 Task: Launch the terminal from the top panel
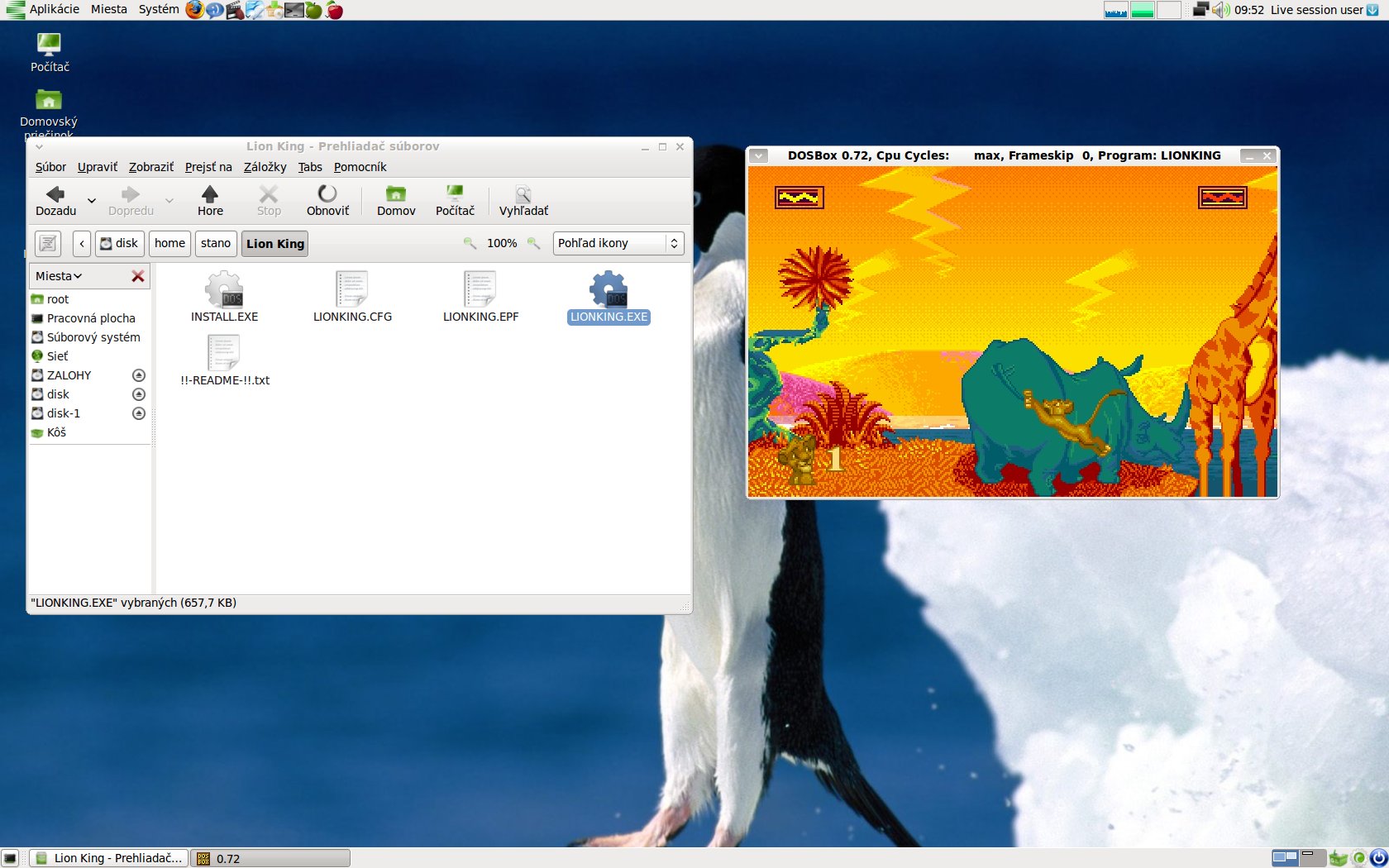[294, 11]
